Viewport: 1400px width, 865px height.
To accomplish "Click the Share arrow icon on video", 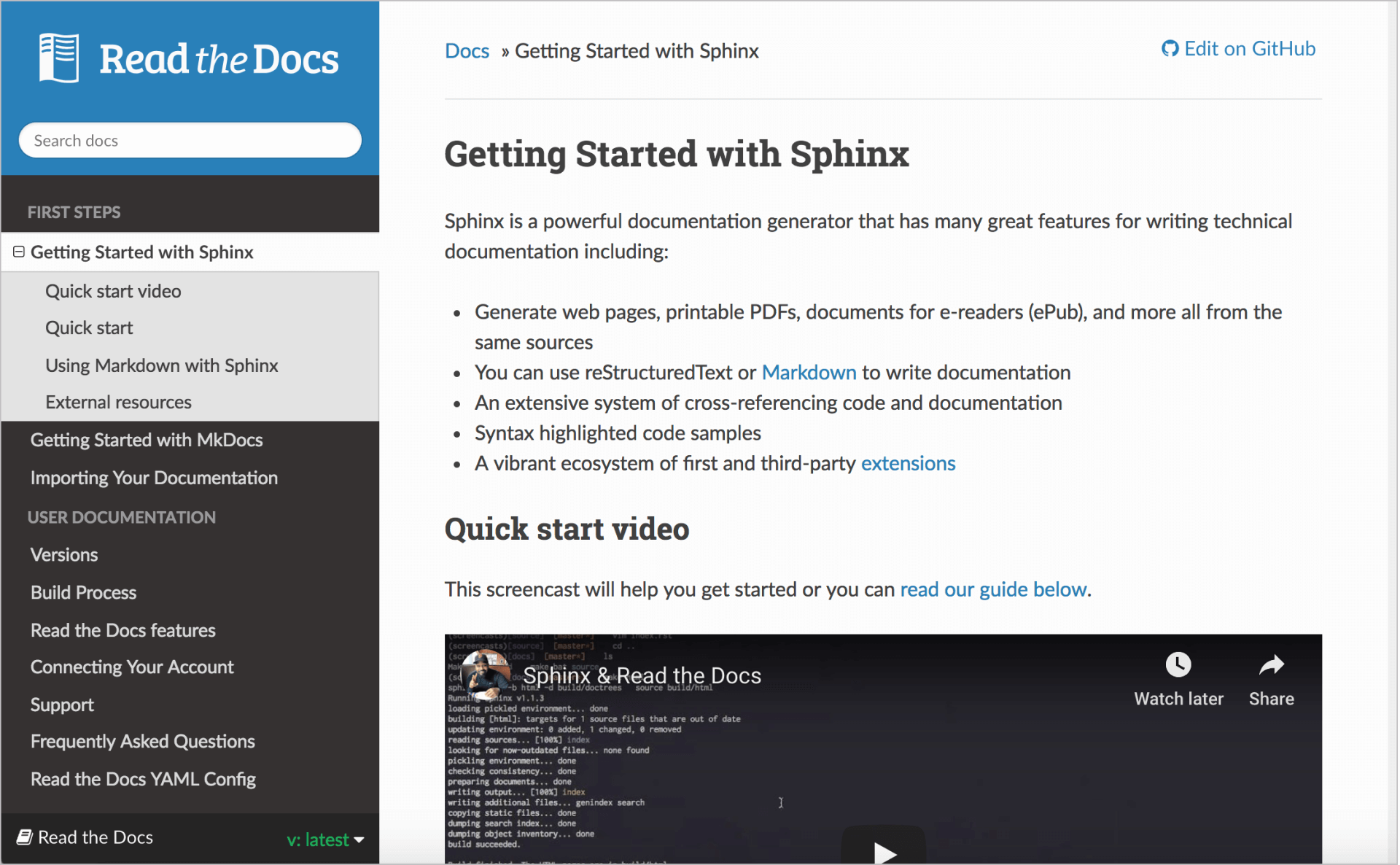I will pos(1271,664).
